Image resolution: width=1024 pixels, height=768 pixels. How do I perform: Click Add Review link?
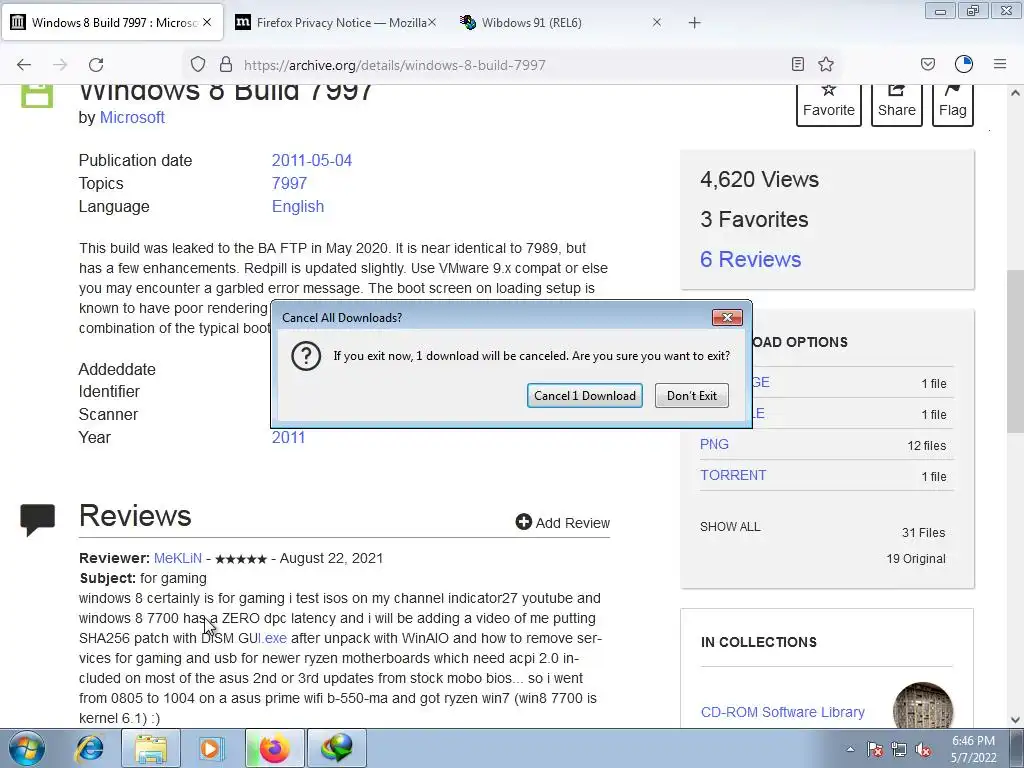pyautogui.click(x=562, y=522)
